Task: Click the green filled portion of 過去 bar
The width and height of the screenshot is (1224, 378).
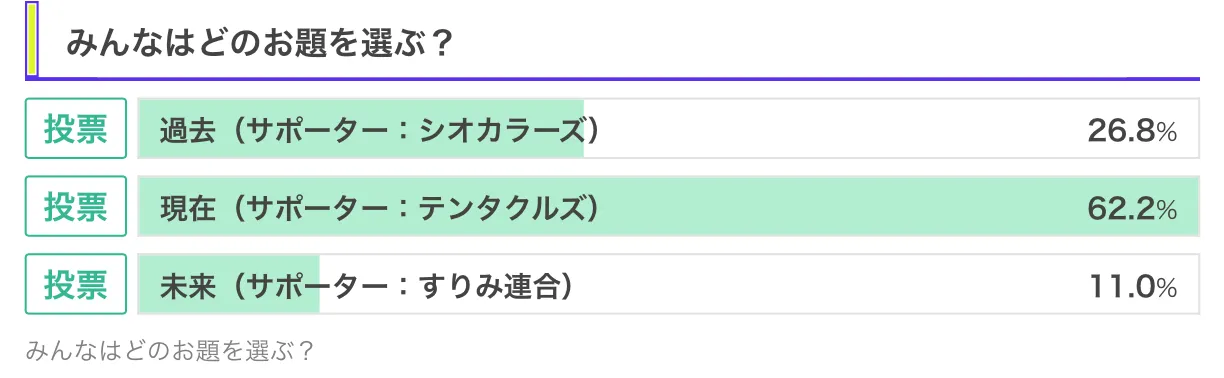Action: 360,129
